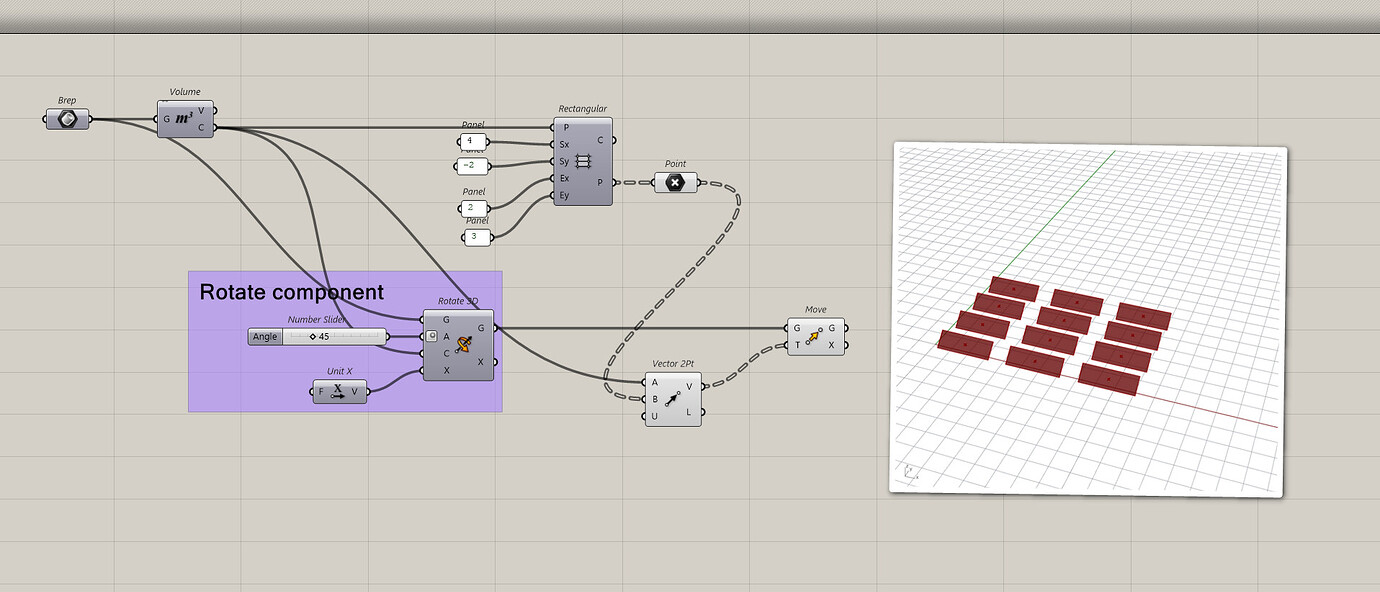Image resolution: width=1380 pixels, height=592 pixels.
Task: Click the Sx input of Rectangular
Action: [564, 144]
